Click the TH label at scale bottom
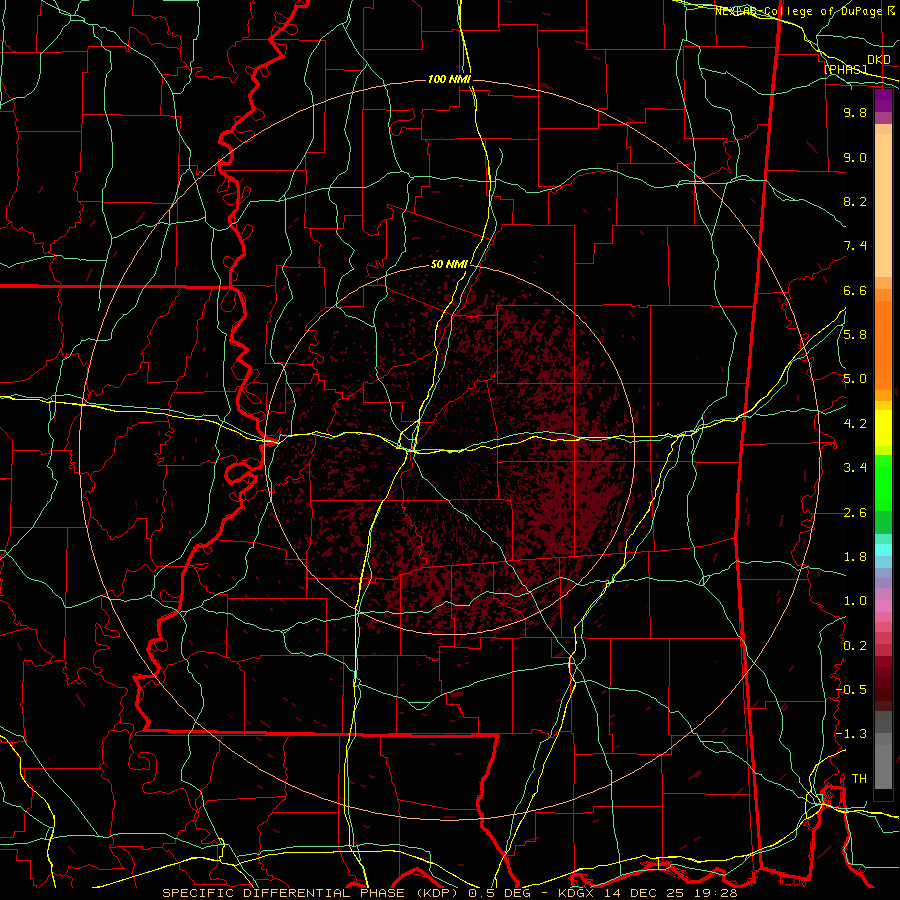Viewport: 900px width, 900px height. 859,779
